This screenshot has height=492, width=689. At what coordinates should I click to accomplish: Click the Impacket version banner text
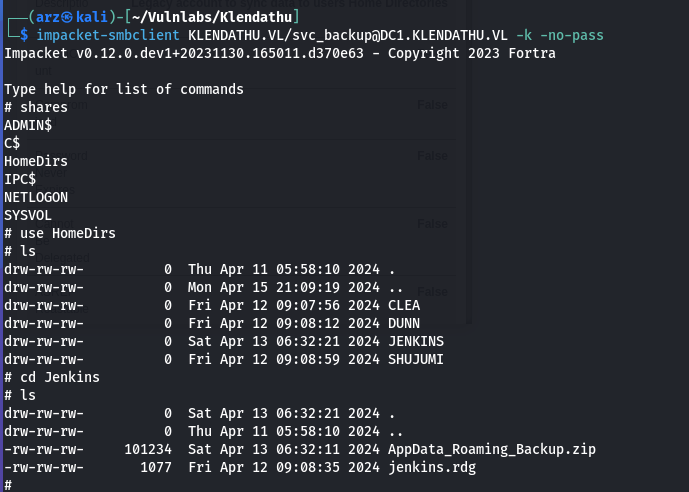click(x=279, y=53)
